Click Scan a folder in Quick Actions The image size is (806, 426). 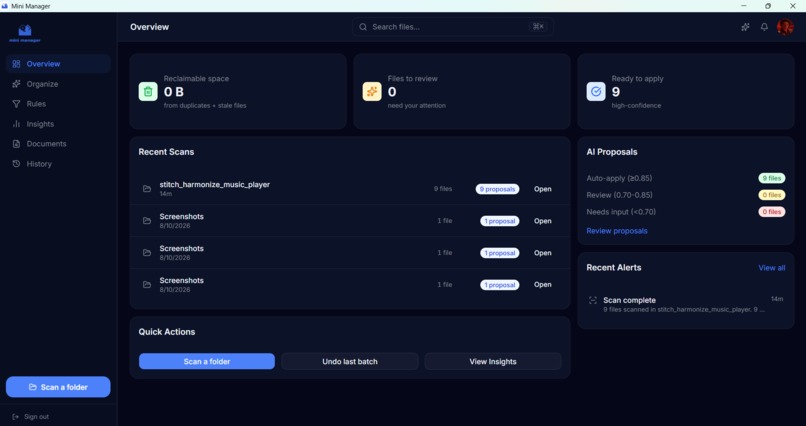pyautogui.click(x=207, y=361)
